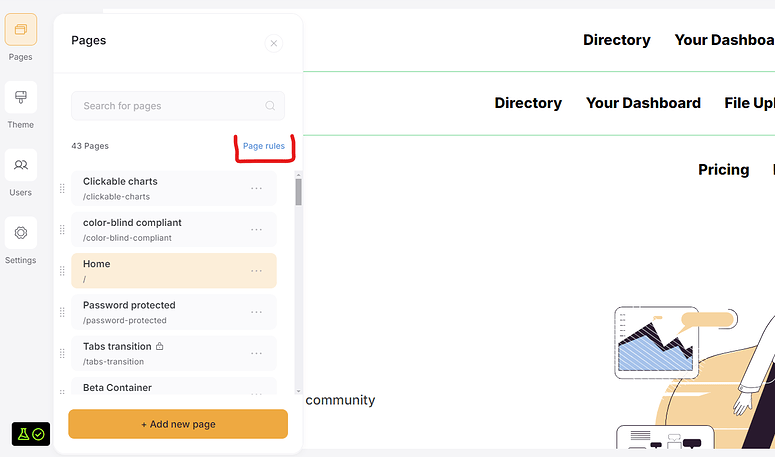Click Your Dashboard in second navigation bar
Screen dimensions: 775x457
644,103
